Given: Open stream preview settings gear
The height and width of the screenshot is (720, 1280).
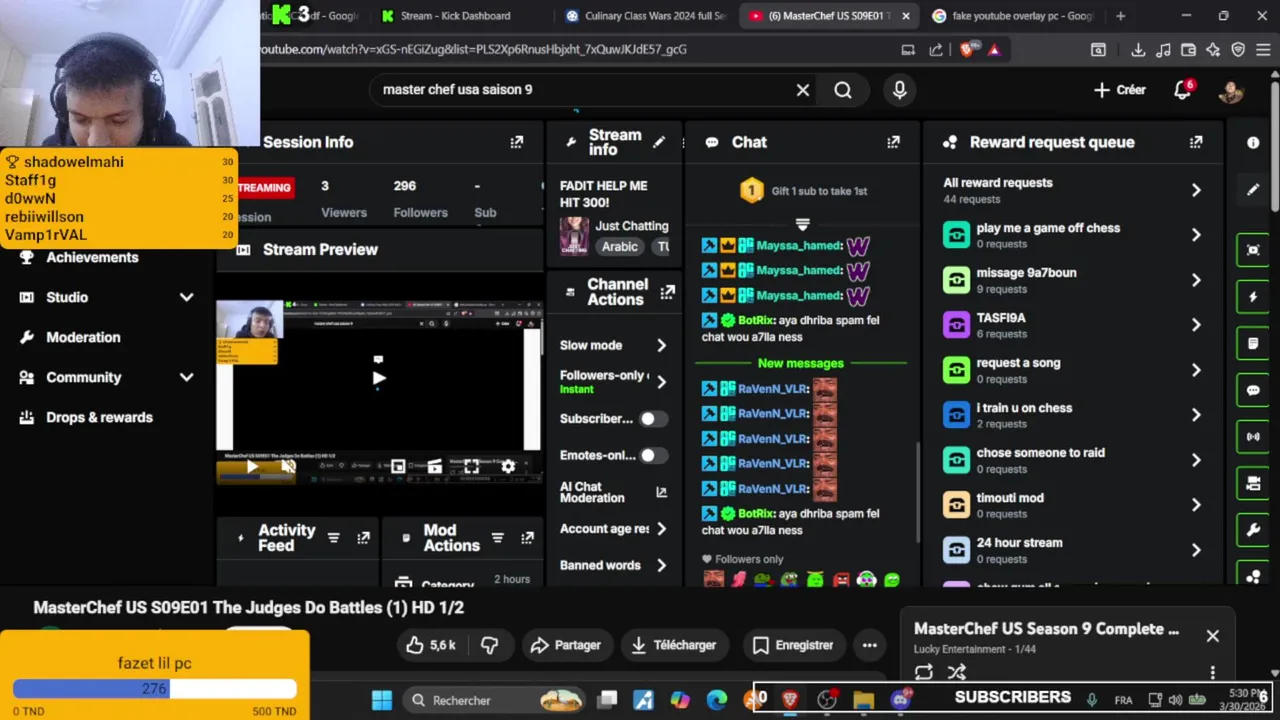Looking at the screenshot, I should point(508,466).
